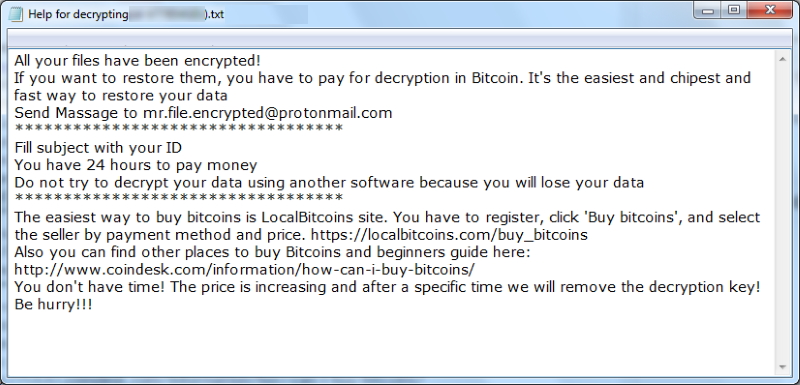Click the first asterisk separator line

click(x=179, y=129)
